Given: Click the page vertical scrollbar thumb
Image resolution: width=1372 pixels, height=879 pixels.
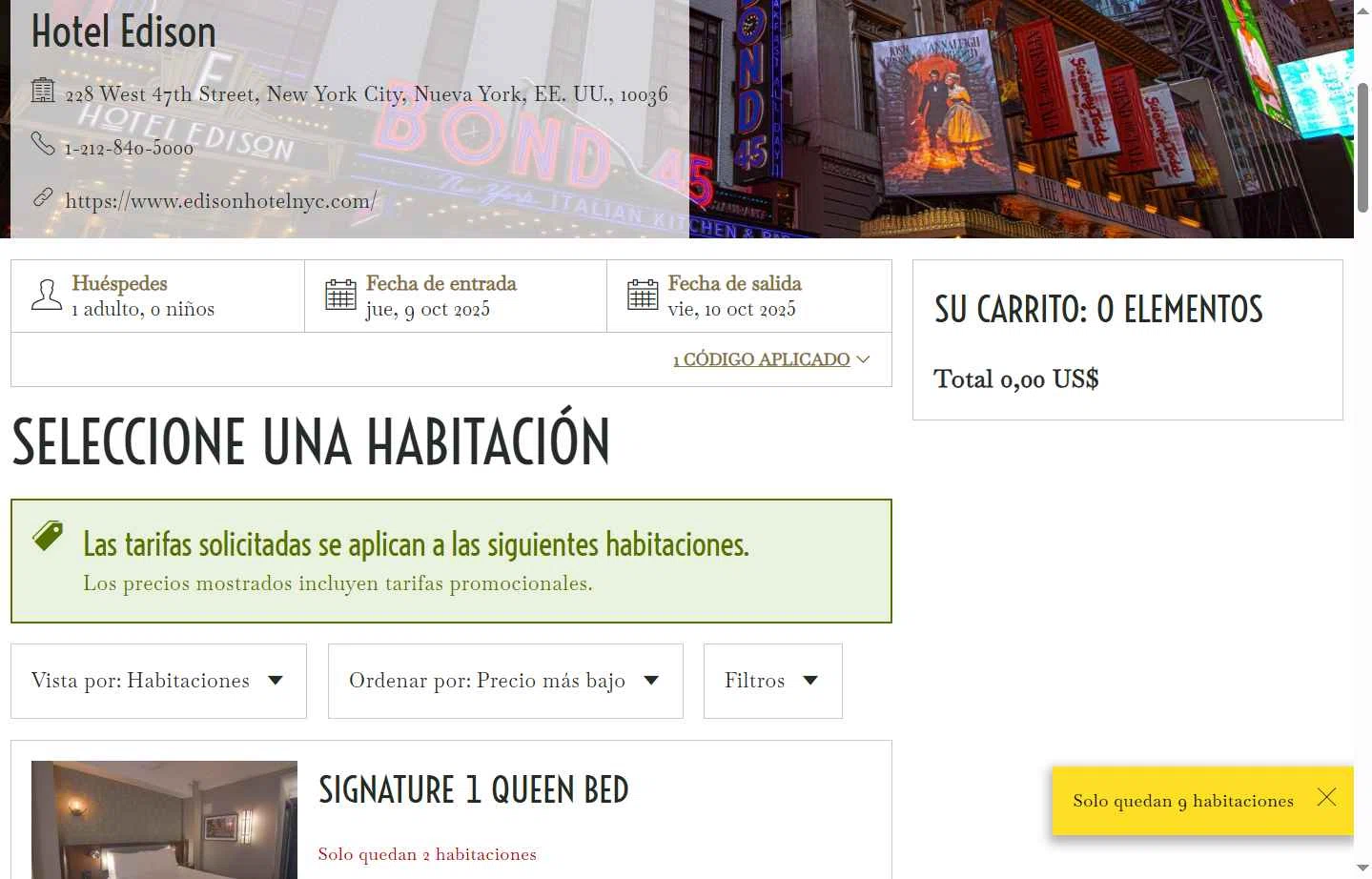Looking at the screenshot, I should point(1363,148).
